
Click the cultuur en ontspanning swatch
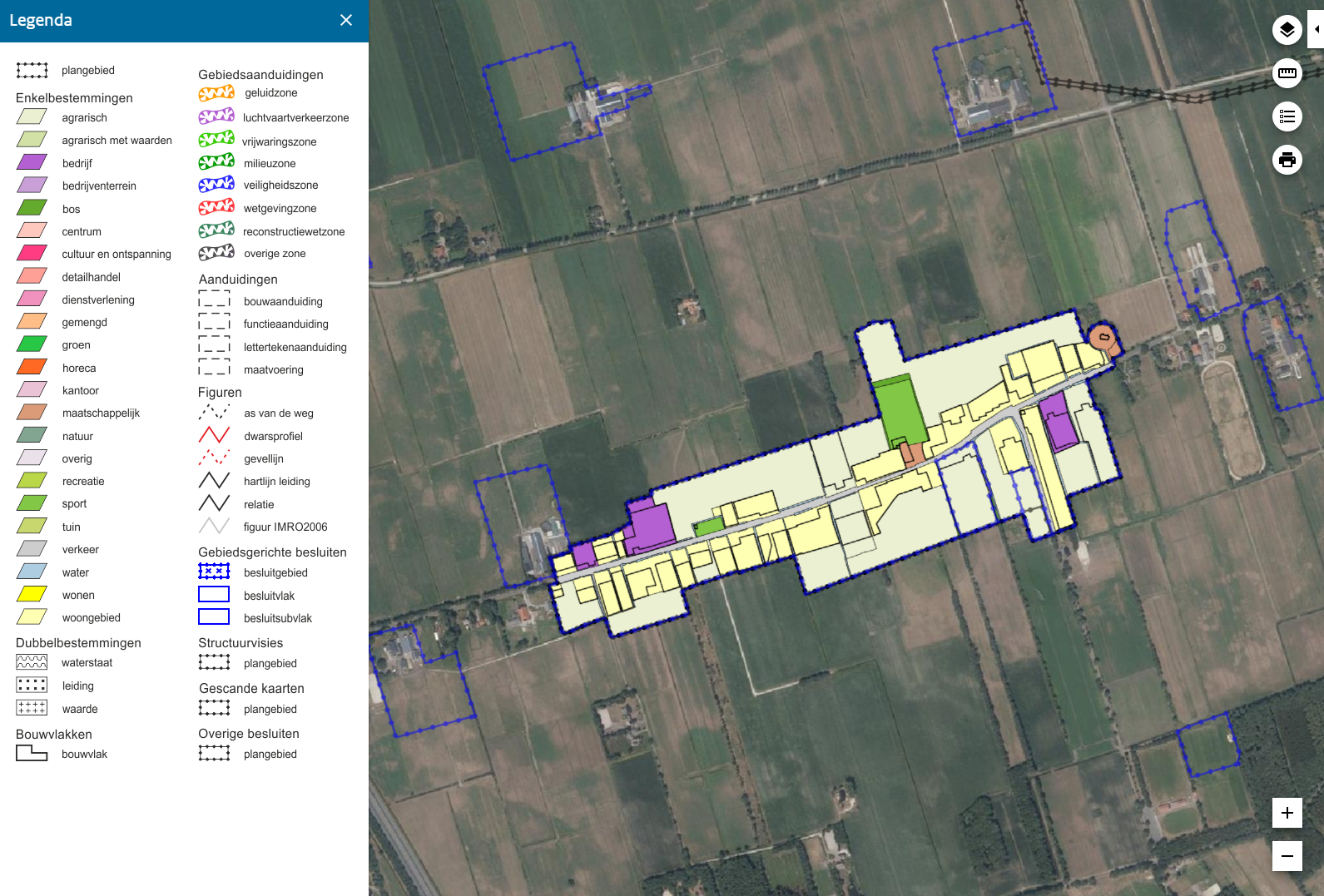pos(32,254)
